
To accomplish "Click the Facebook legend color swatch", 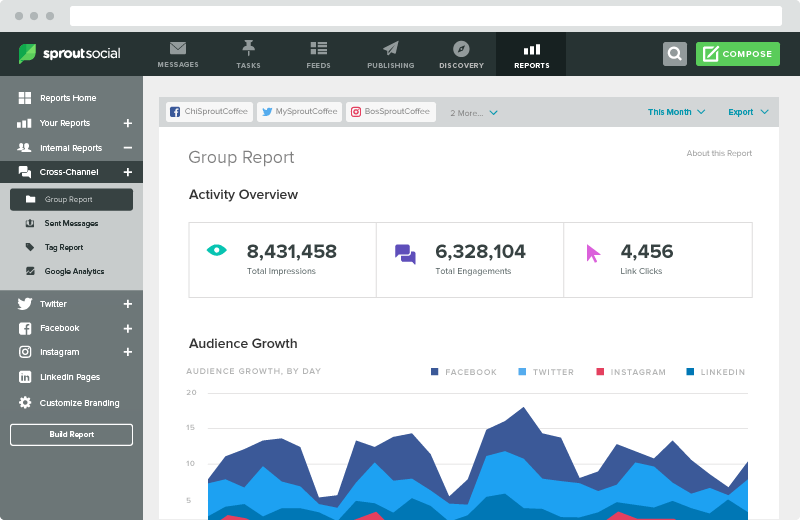I will point(435,372).
